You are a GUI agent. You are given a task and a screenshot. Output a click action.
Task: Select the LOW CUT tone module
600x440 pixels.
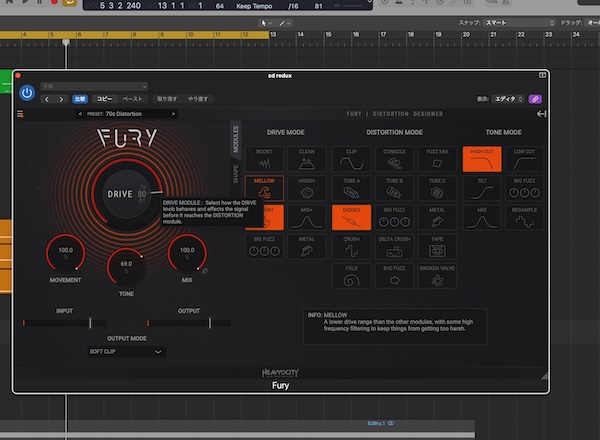[524, 159]
